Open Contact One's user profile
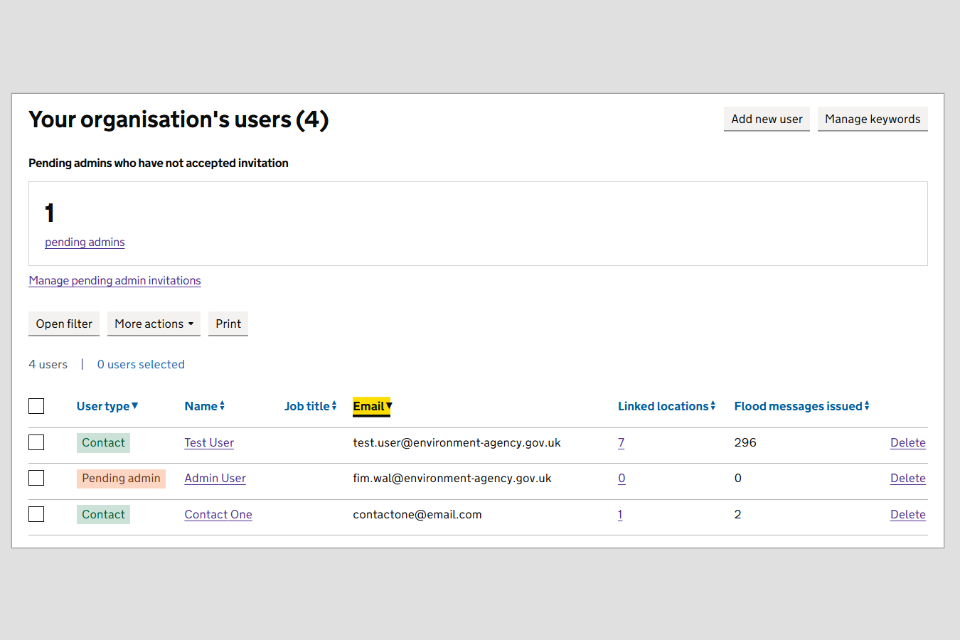Screen dimensions: 960x640 click(x=218, y=515)
